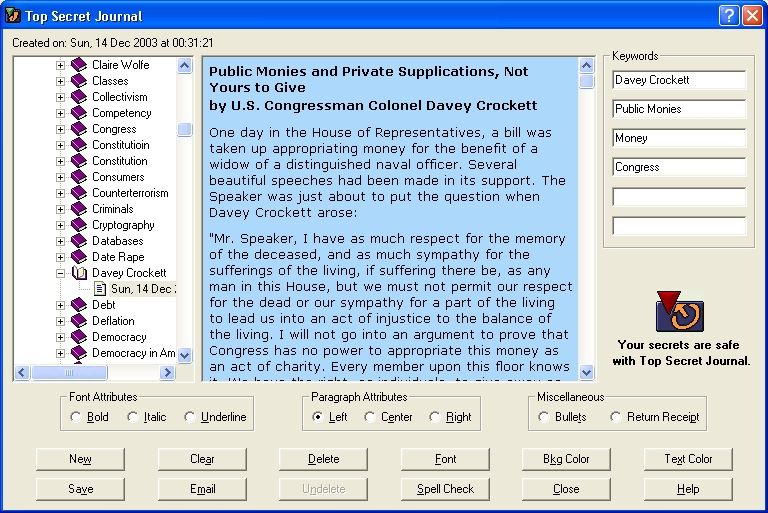Click the Top Secret Journal safe logo
This screenshot has width=768, height=513.
coord(679,312)
